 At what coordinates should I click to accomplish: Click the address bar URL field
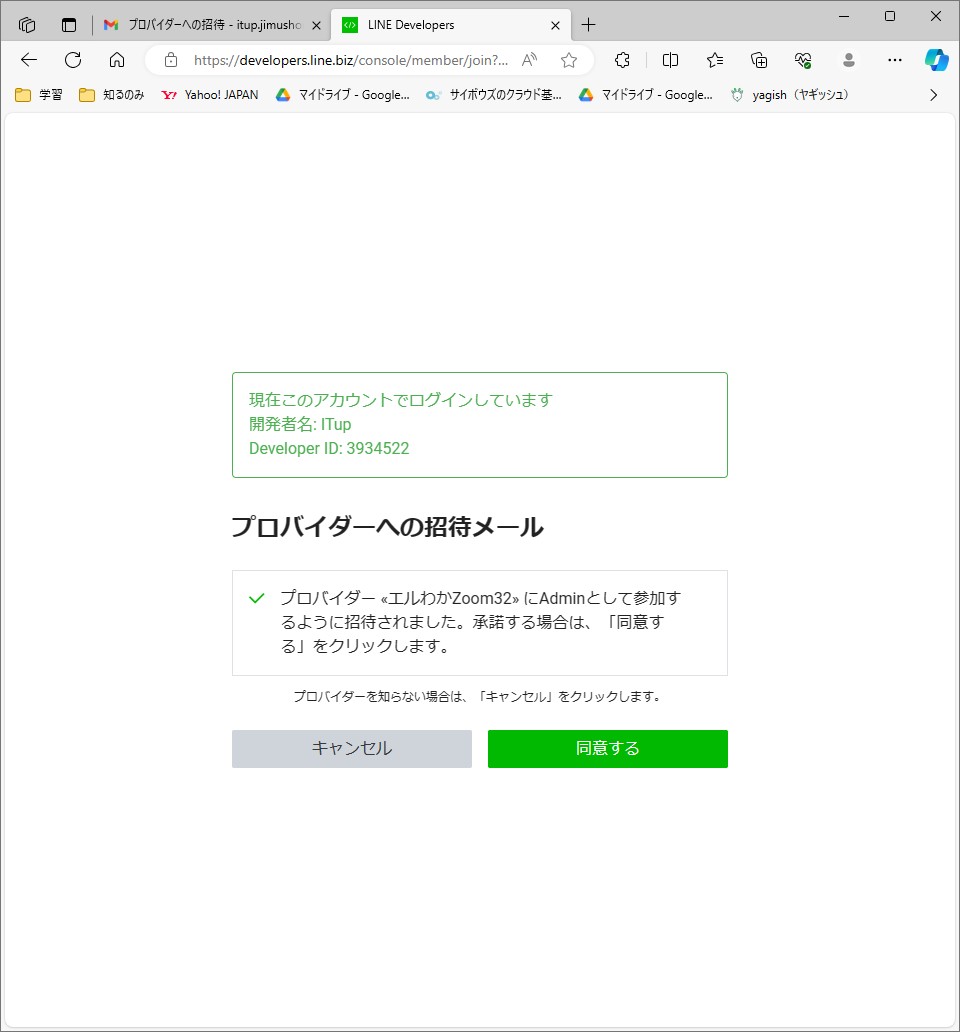click(x=350, y=60)
